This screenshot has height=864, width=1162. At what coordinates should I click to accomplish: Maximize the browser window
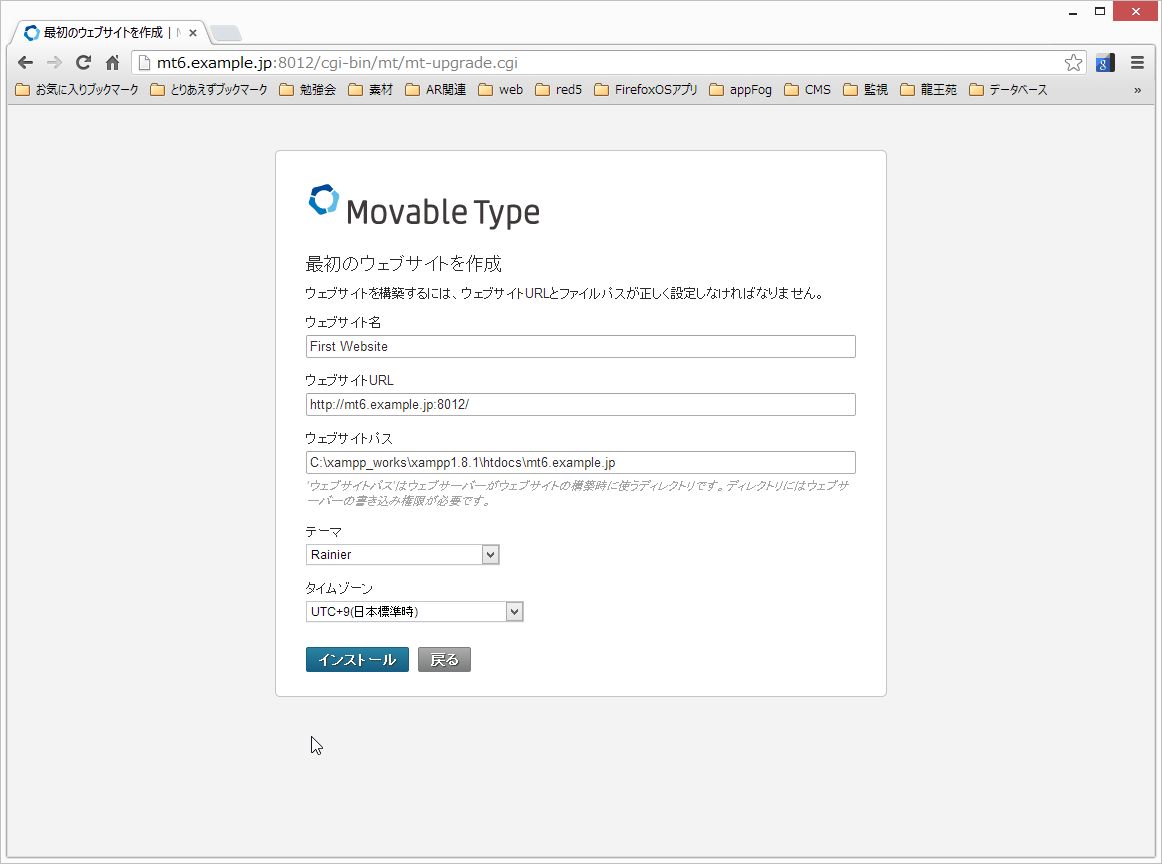1100,11
